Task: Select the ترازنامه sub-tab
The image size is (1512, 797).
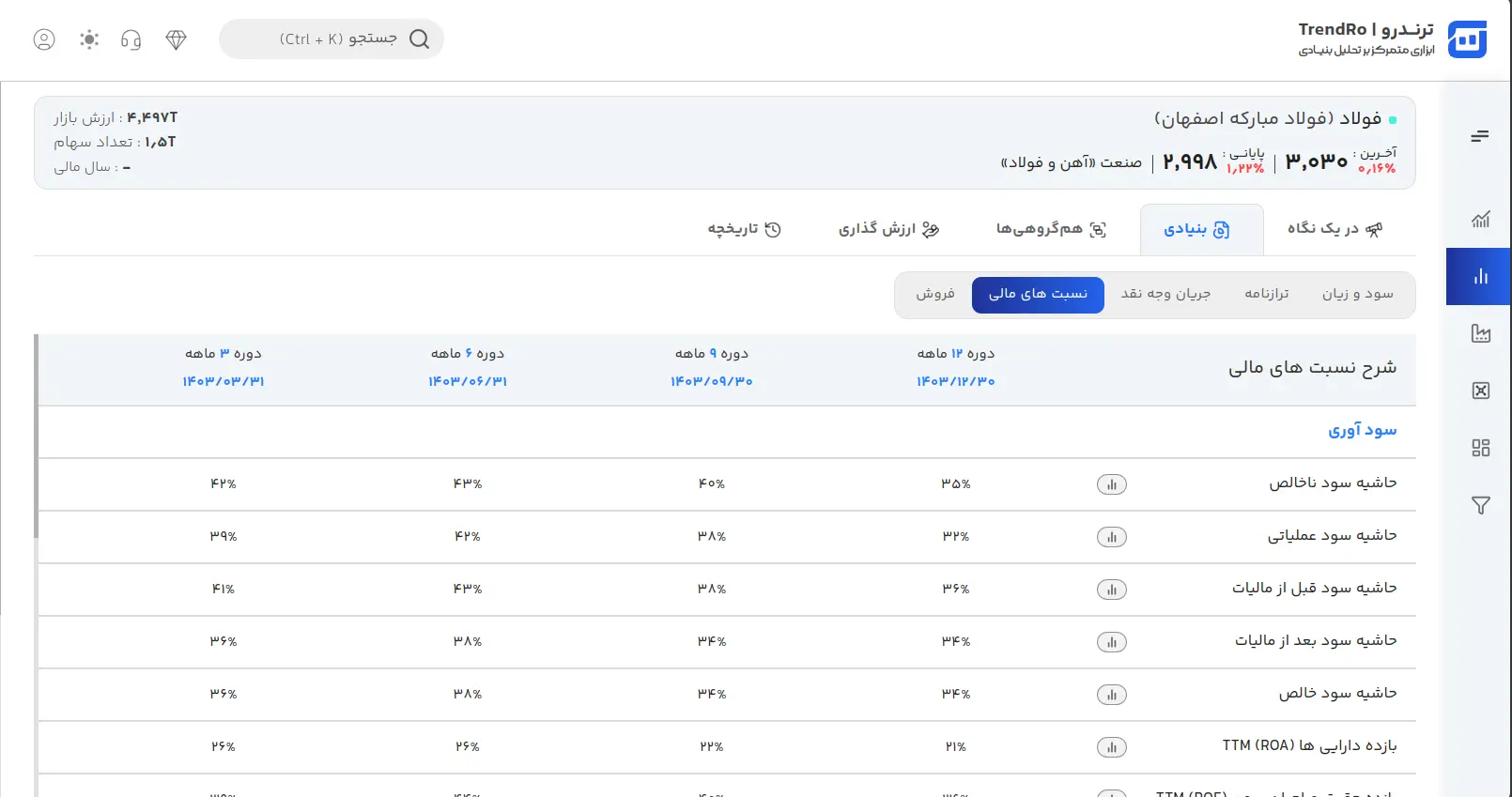Action: pyautogui.click(x=1266, y=294)
